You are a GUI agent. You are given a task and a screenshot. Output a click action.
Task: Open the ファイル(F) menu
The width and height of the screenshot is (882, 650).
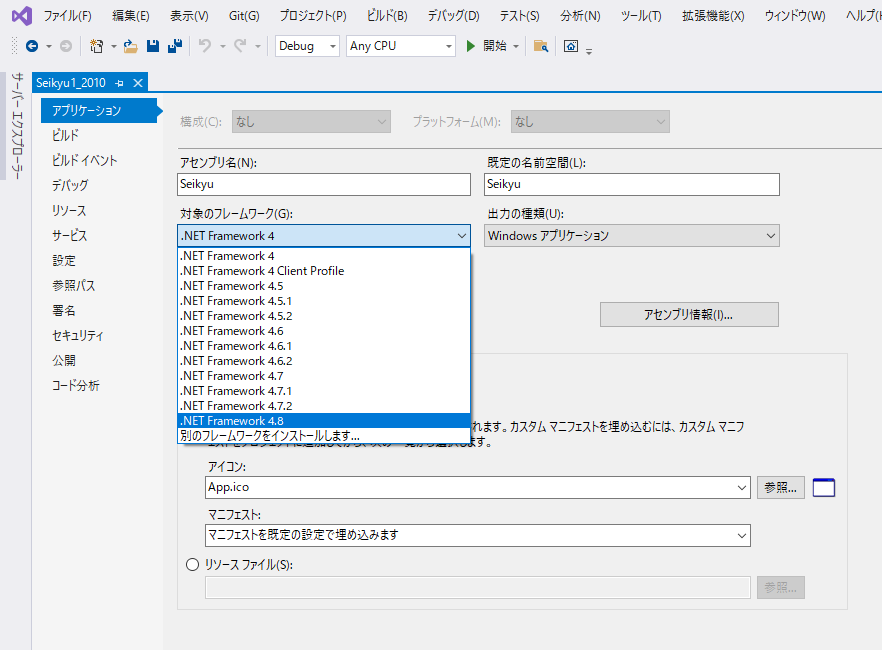point(68,16)
